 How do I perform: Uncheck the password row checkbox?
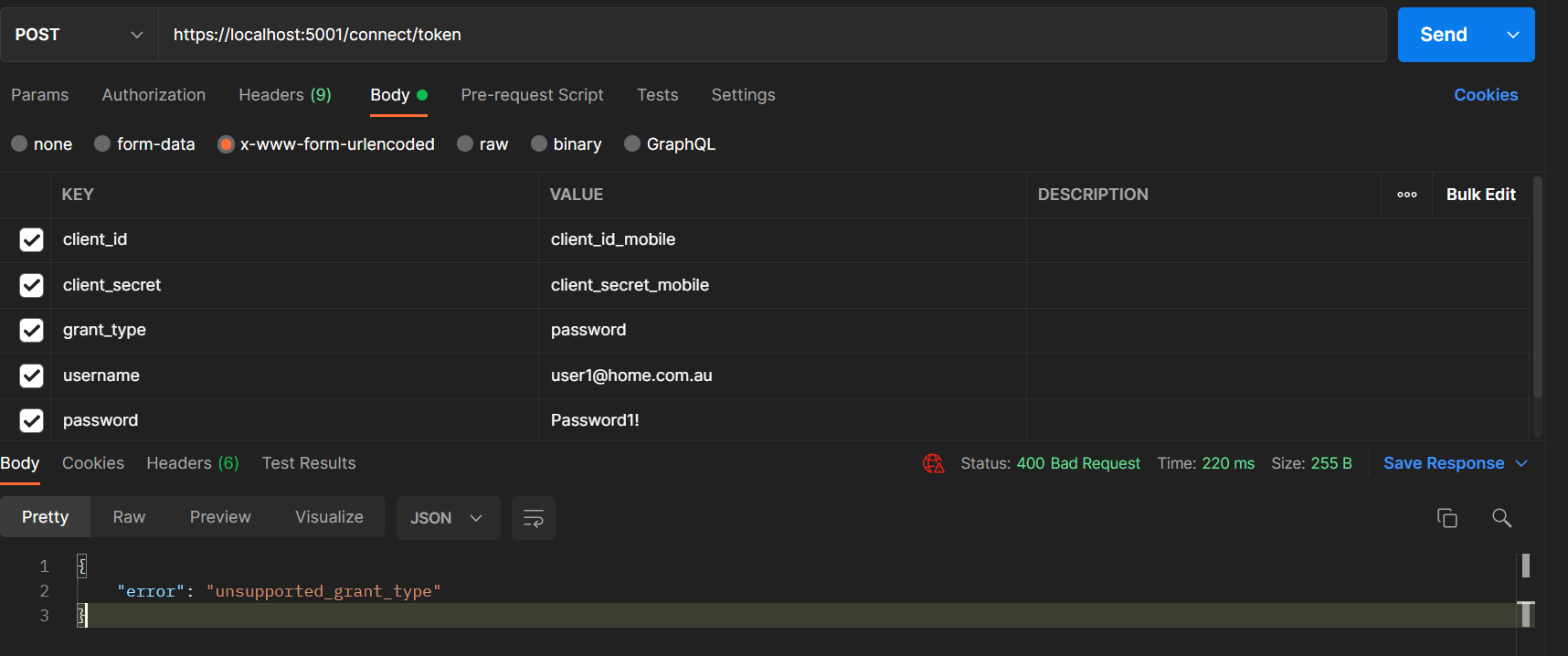point(32,420)
